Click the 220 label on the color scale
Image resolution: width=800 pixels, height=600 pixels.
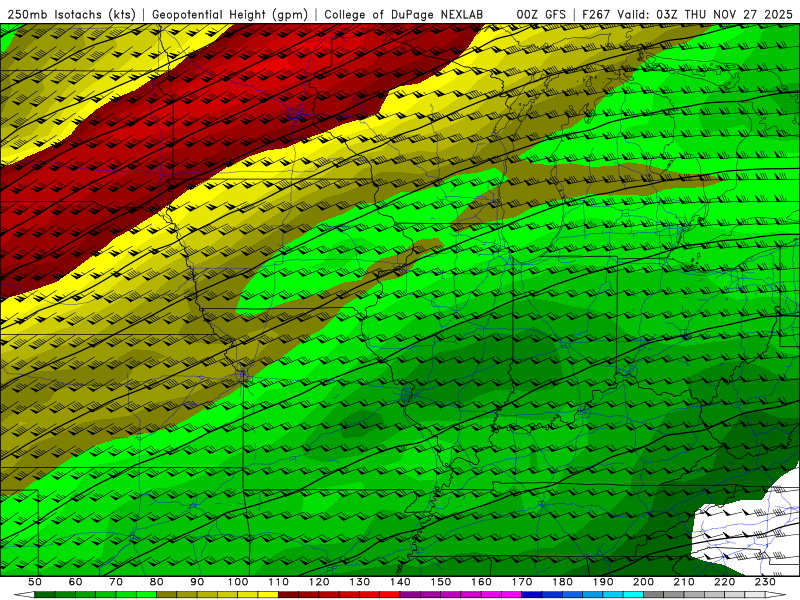click(725, 582)
